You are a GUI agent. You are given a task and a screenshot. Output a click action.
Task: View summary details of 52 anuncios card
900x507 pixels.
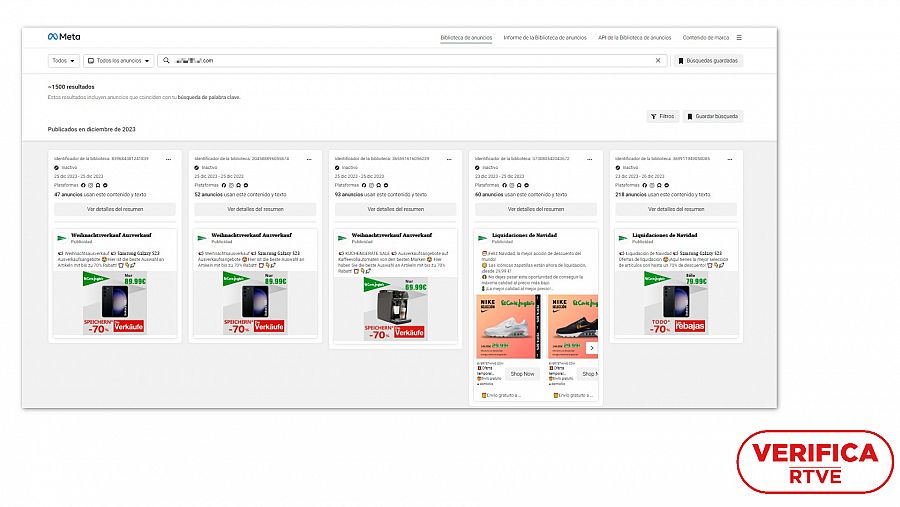[255, 209]
